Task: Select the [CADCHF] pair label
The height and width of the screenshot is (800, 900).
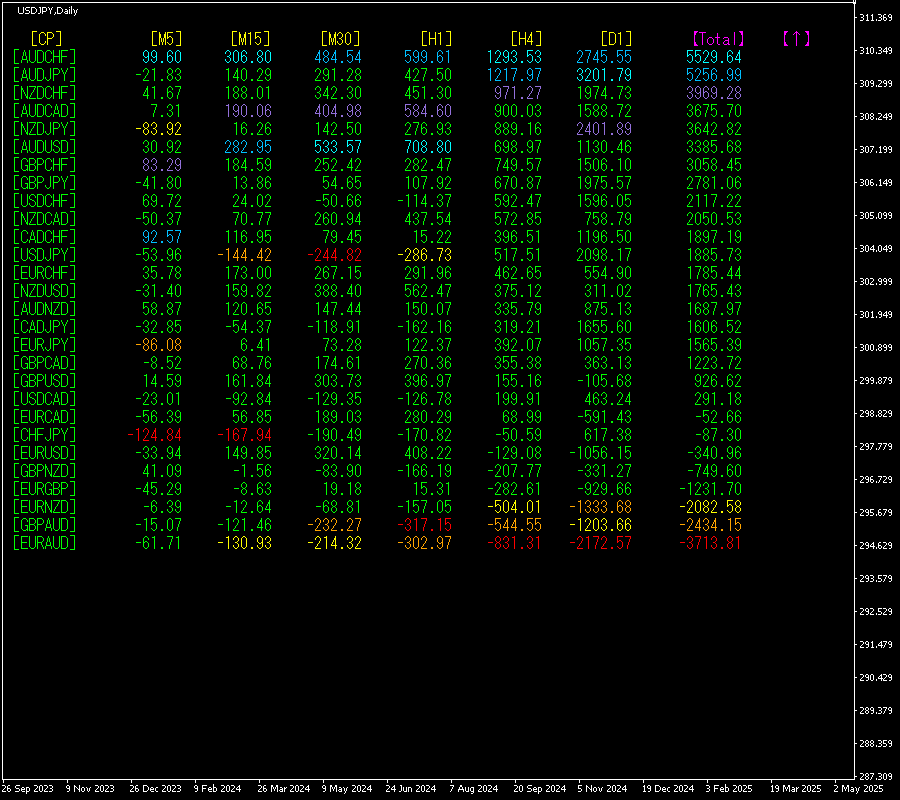Action: (44, 237)
